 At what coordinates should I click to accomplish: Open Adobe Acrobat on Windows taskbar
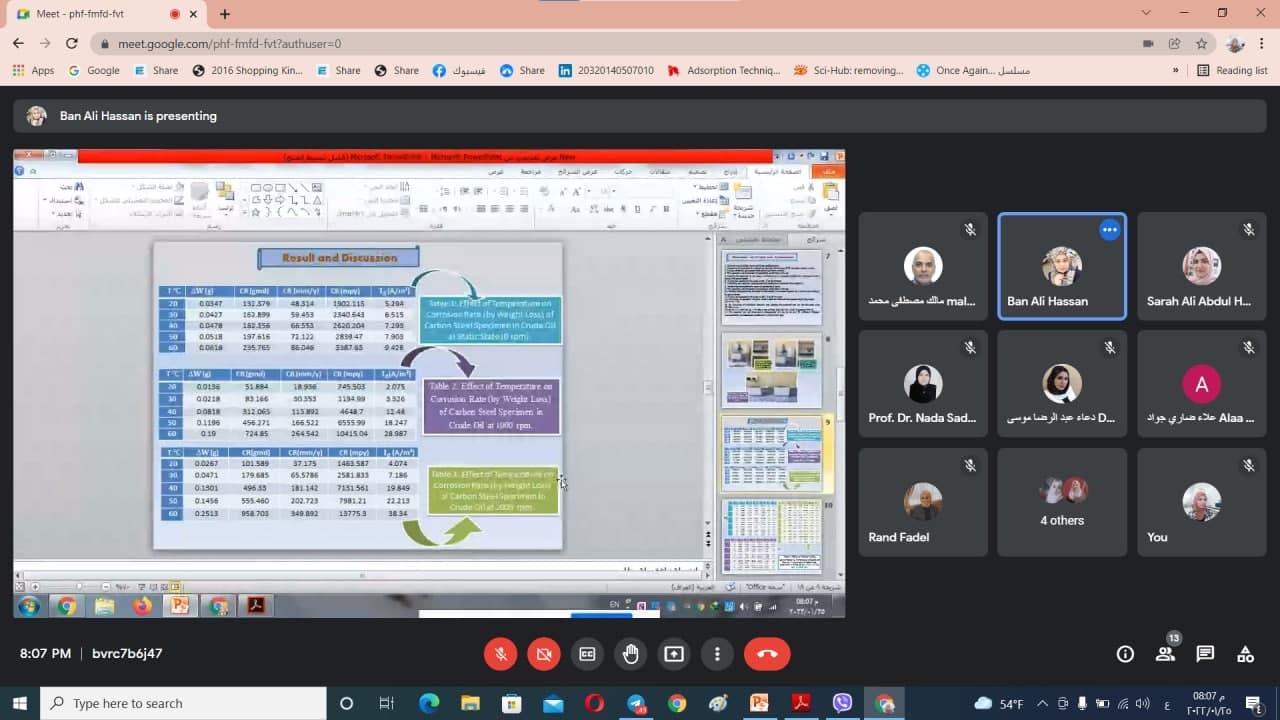(x=800, y=703)
